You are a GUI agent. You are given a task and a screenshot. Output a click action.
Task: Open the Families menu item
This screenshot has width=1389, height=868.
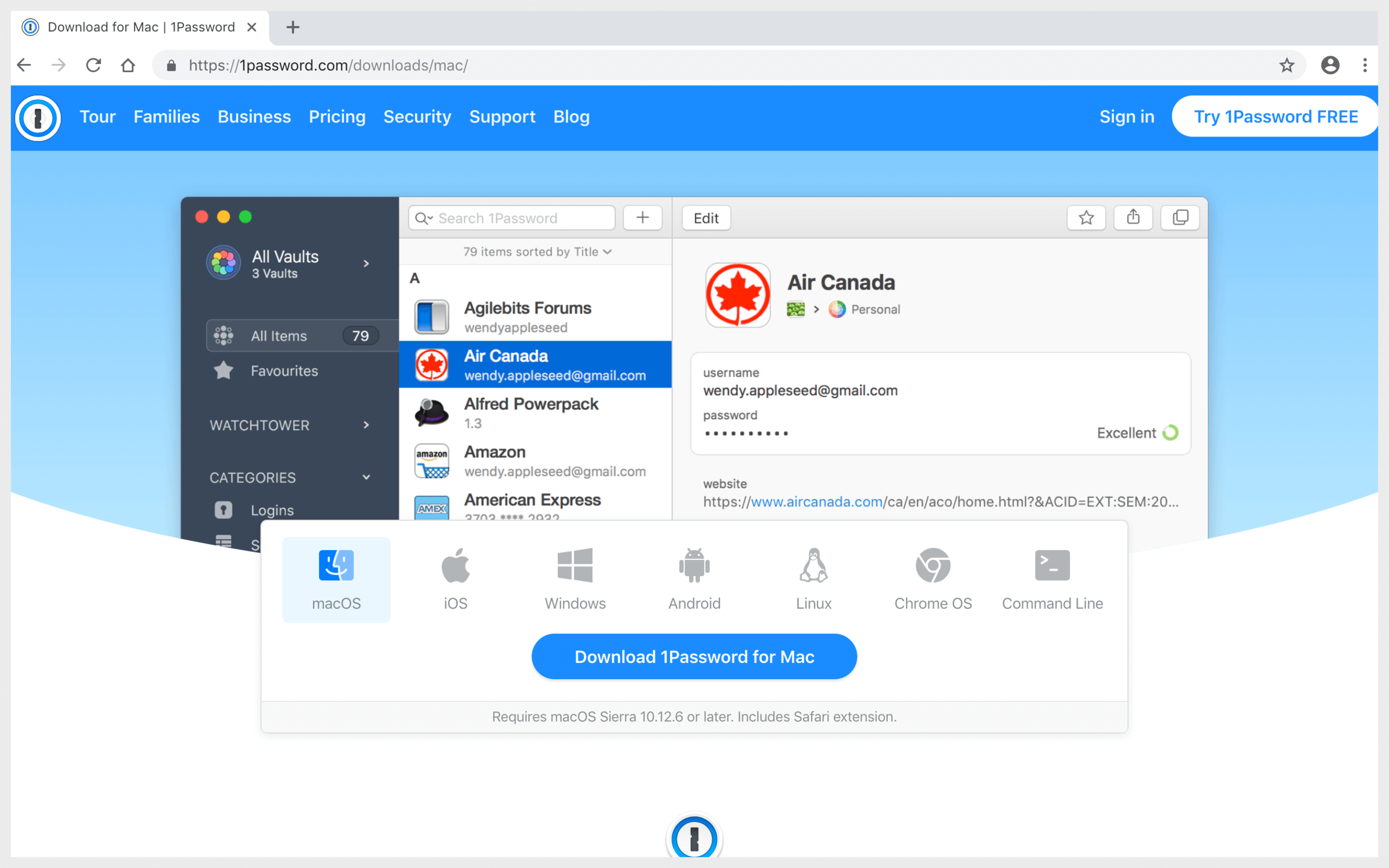(167, 117)
